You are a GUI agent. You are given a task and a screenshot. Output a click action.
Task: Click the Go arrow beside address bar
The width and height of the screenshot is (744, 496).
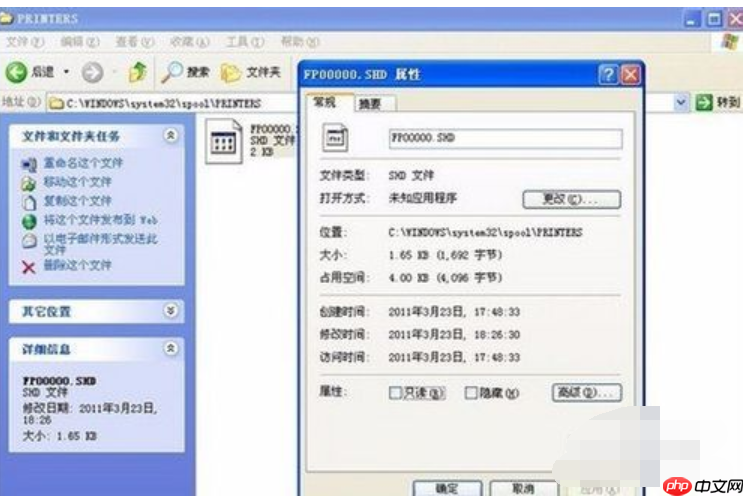click(x=704, y=102)
